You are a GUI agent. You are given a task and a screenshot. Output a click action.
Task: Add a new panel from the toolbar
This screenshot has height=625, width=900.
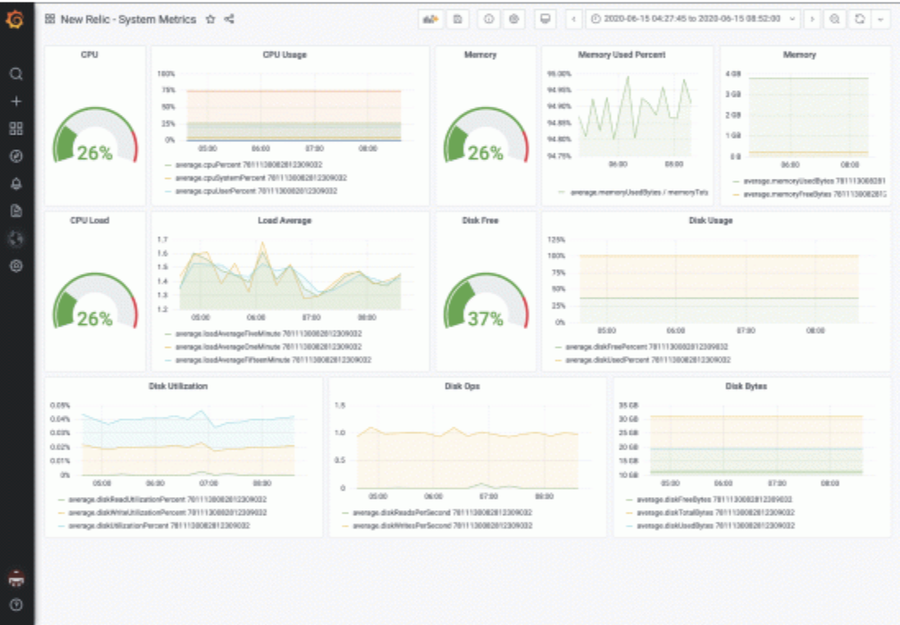(x=430, y=19)
